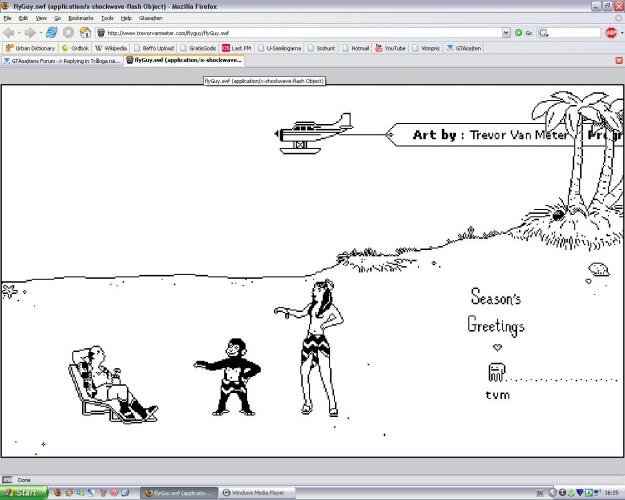The width and height of the screenshot is (625, 500).
Task: Click the browser Back arrow button
Action: (11, 32)
